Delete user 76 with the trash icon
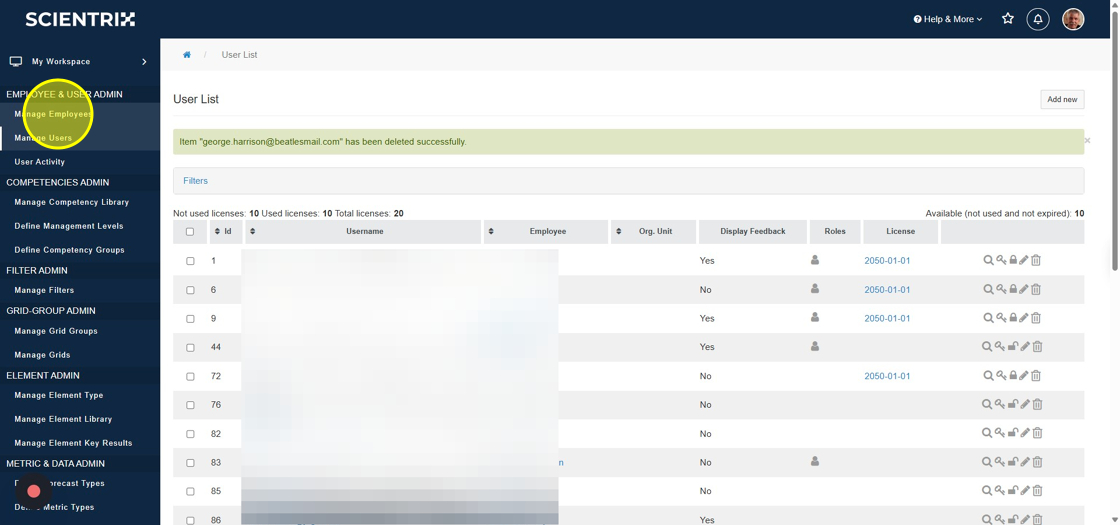Image resolution: width=1120 pixels, height=525 pixels. point(1037,405)
